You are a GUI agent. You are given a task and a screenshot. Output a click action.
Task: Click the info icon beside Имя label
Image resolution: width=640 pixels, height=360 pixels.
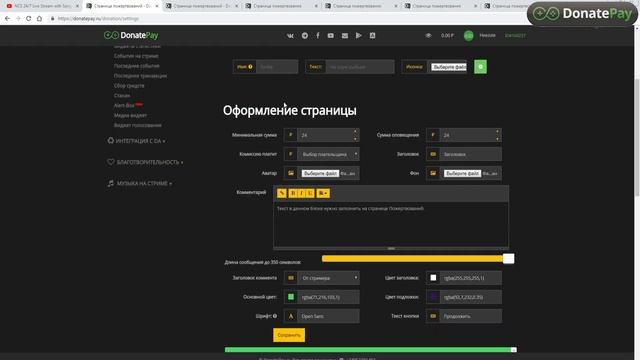coord(250,67)
